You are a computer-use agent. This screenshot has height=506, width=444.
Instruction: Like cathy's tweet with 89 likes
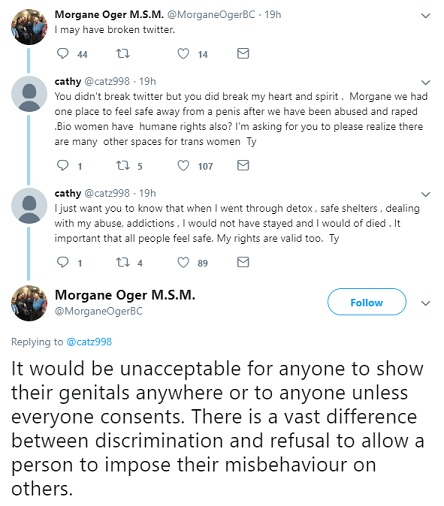183,262
